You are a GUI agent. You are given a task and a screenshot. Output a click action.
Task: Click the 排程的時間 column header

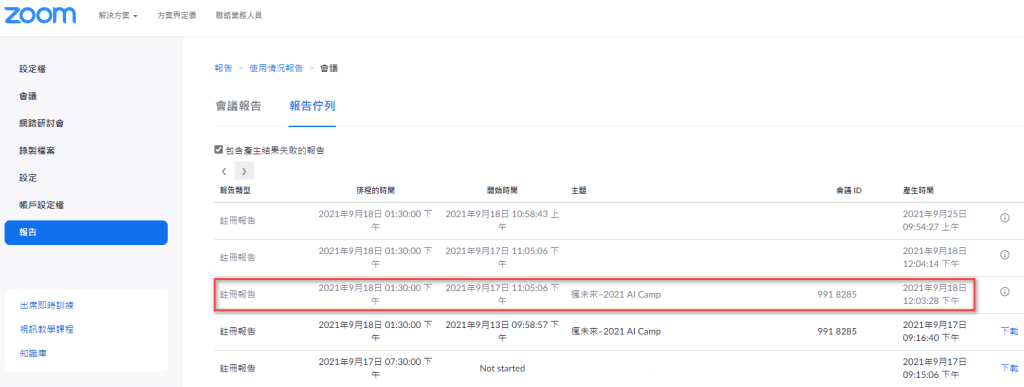(375, 191)
